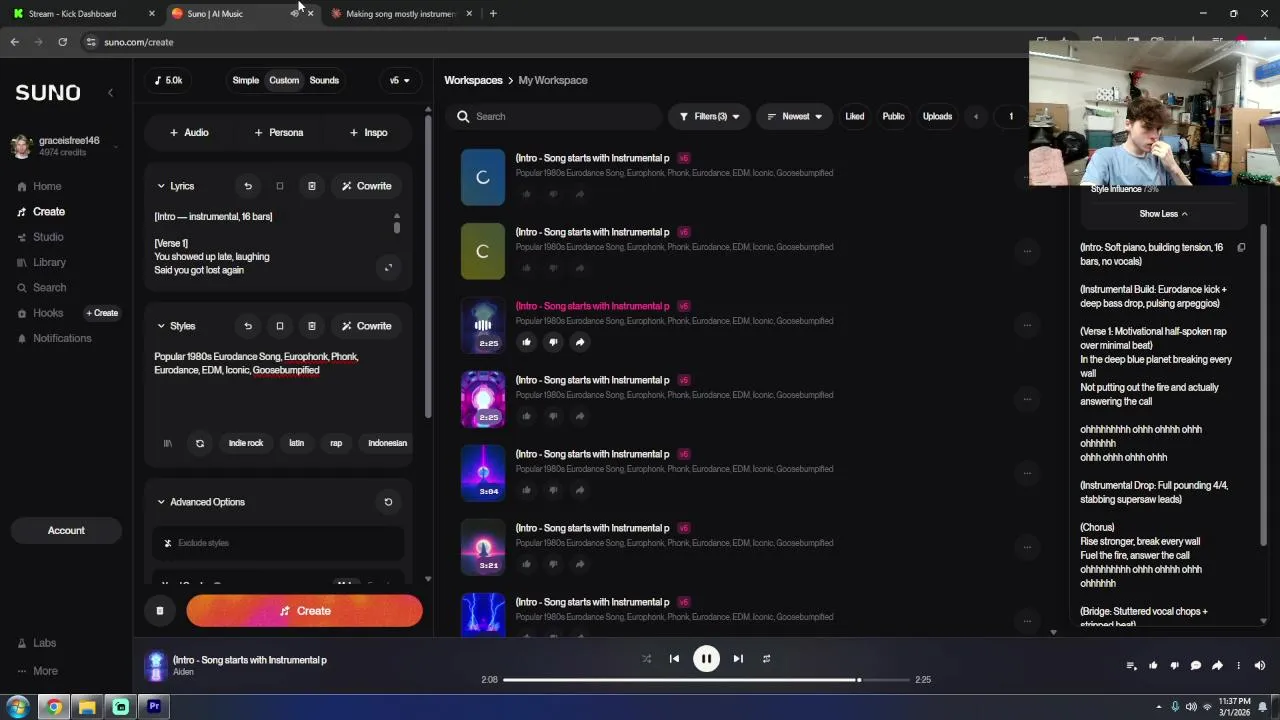
Task: Open the thumbnail of the 3:04 song
Action: tap(483, 473)
